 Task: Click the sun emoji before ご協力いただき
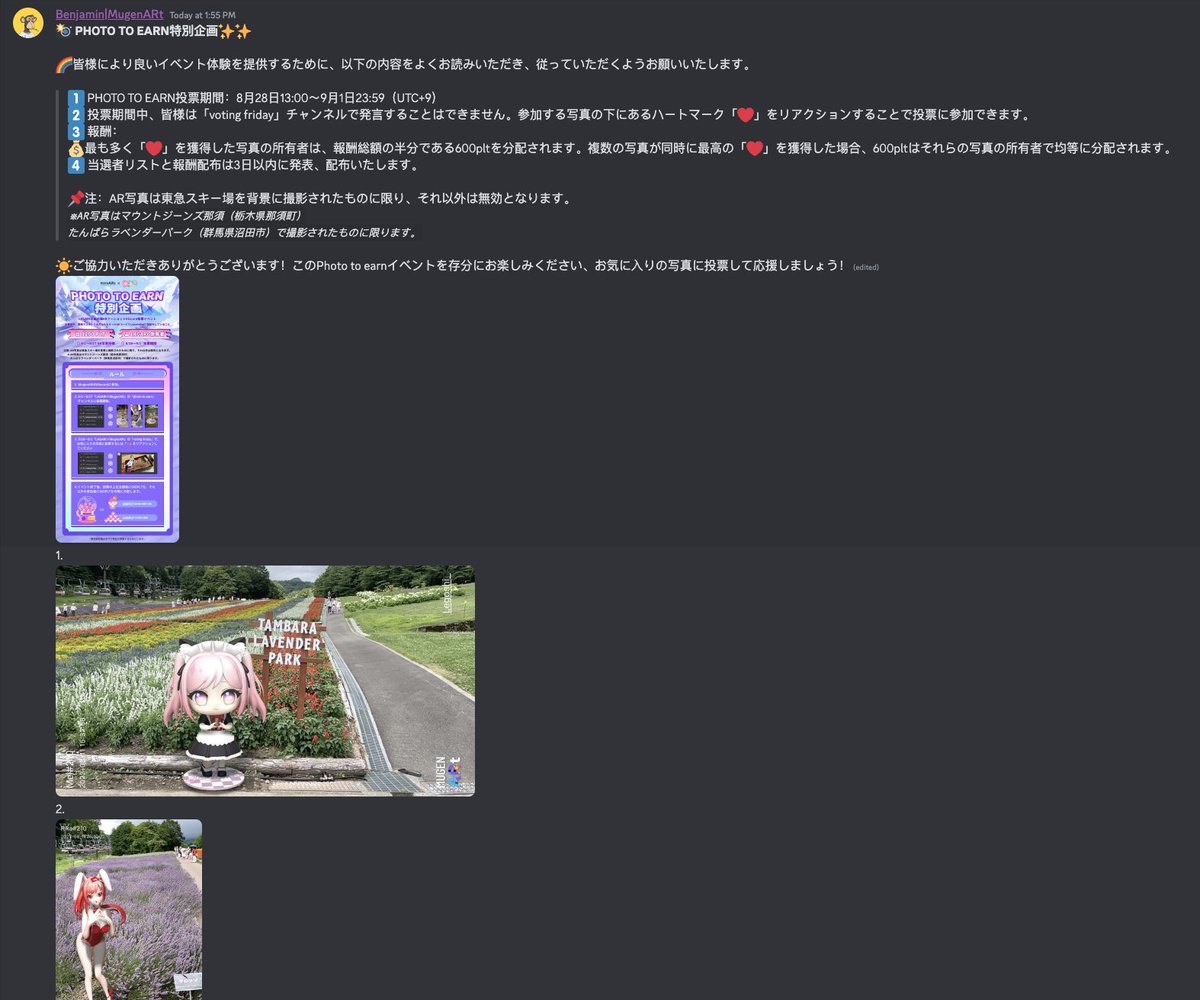(64, 265)
